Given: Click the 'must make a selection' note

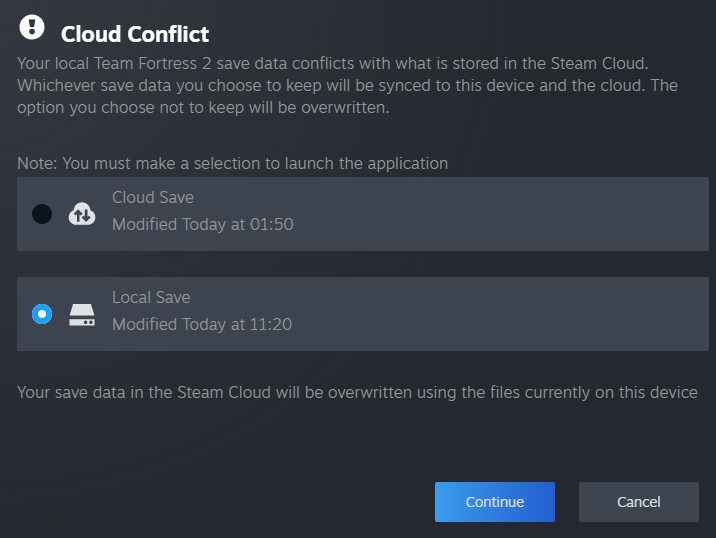Looking at the screenshot, I should (232, 162).
